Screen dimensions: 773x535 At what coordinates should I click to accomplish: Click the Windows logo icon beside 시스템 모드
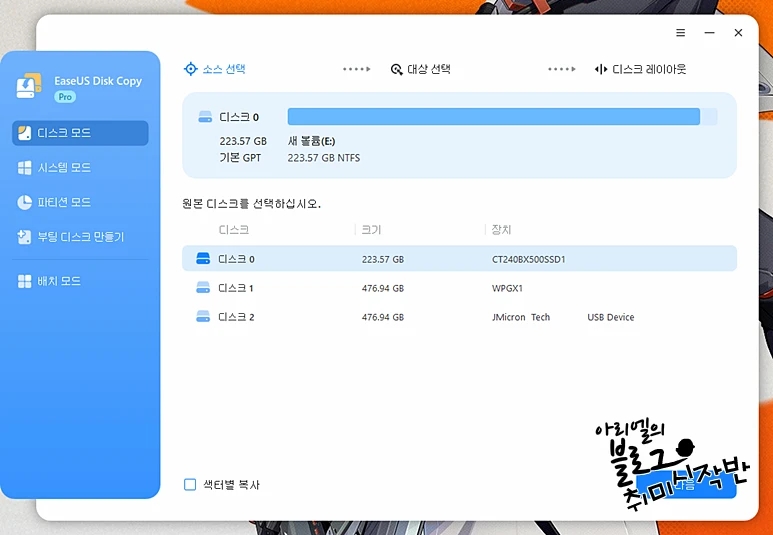24,168
